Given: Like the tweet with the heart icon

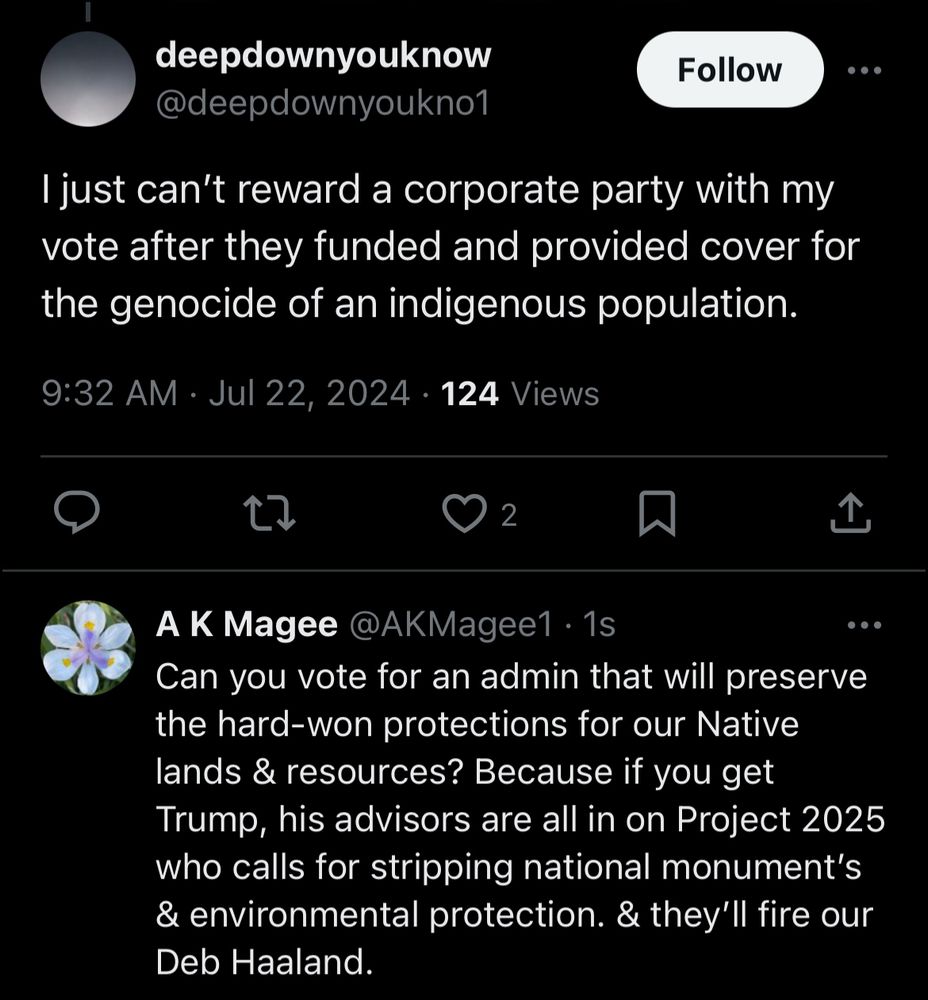Looking at the screenshot, I should (x=461, y=514).
